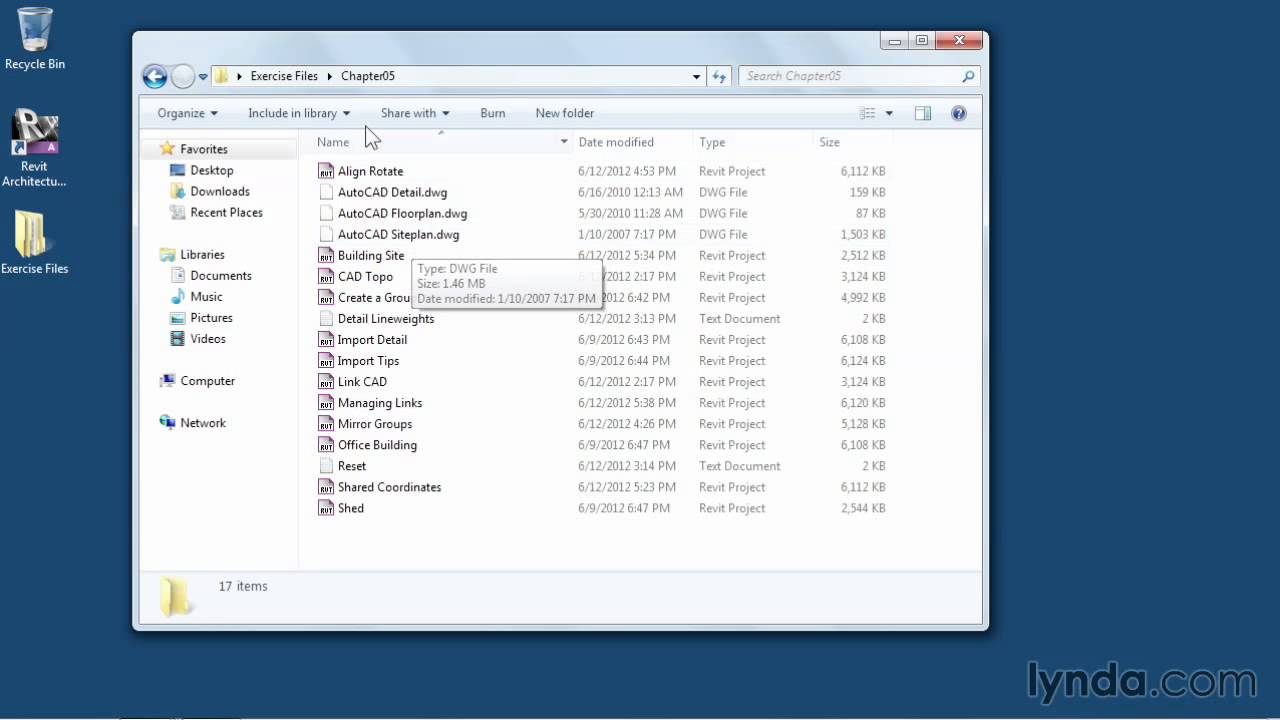Select the Link CAD Revit file icon
Viewport: 1280px width, 720px height.
[326, 381]
